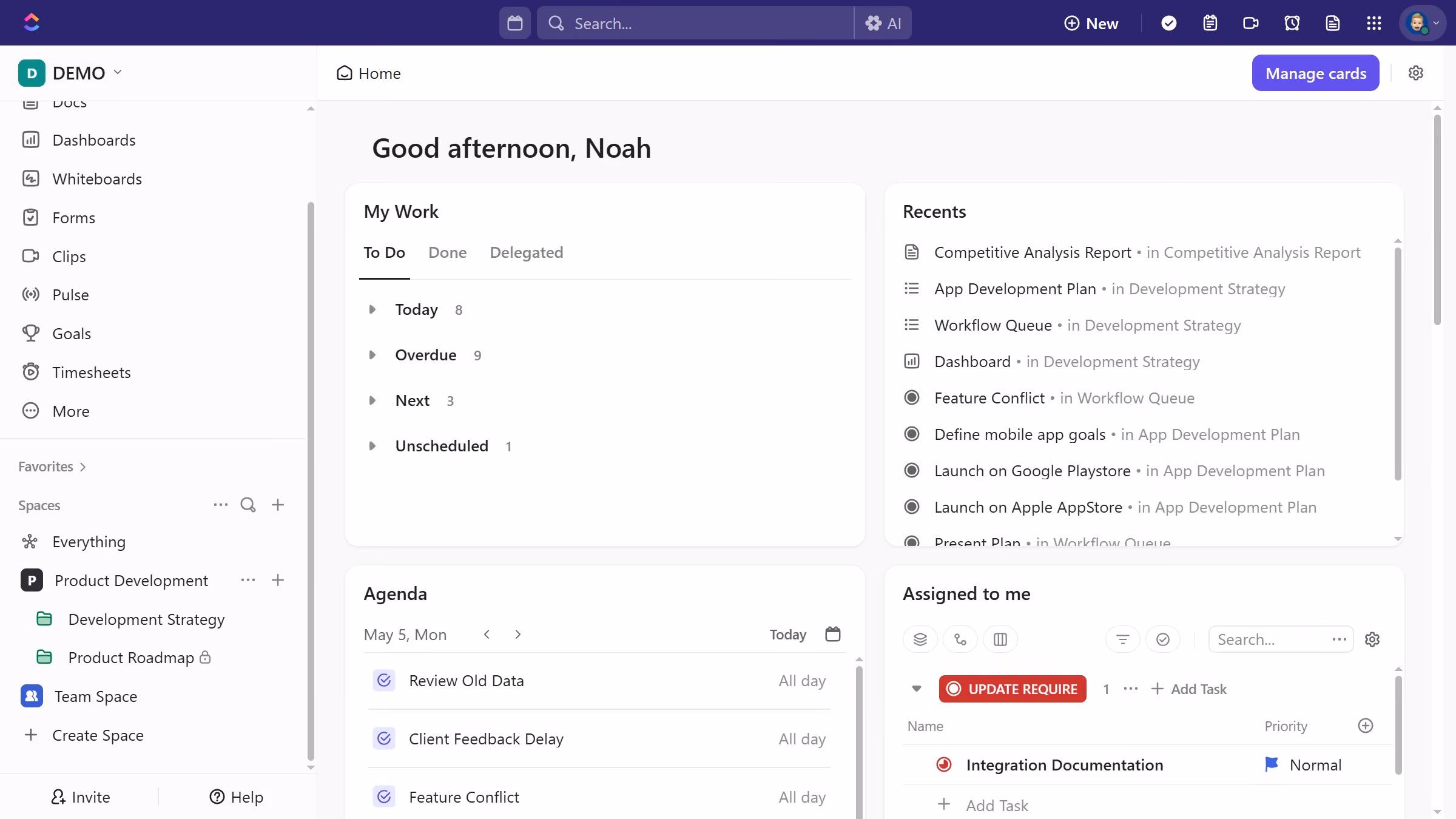This screenshot has height=819, width=1456.
Task: Click the plus icon next to Product Development
Action: point(278,580)
